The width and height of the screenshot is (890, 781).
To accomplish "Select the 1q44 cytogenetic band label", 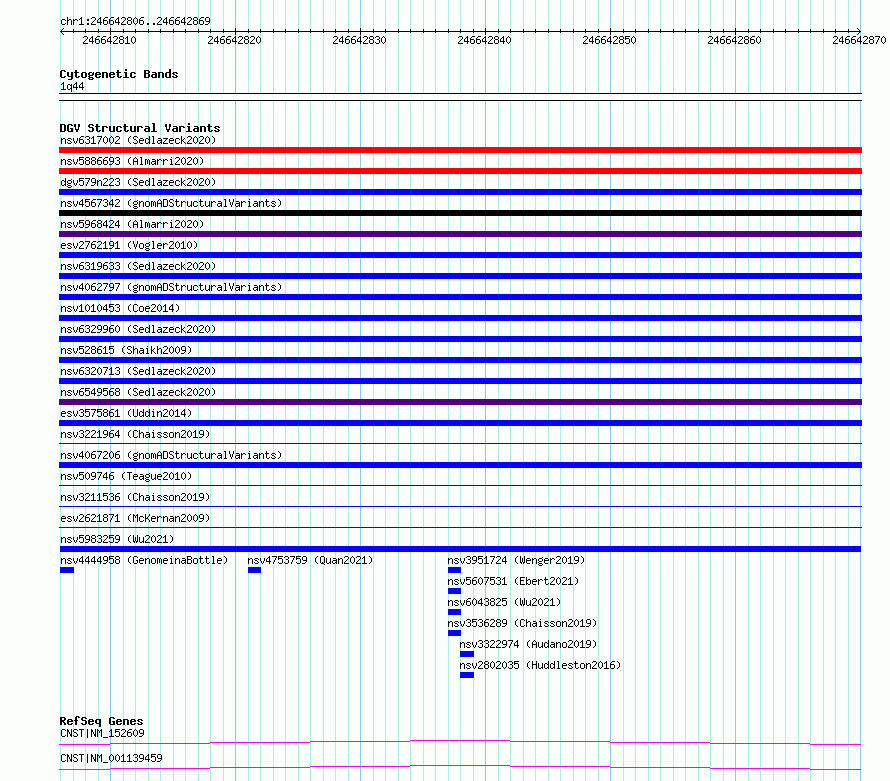I will pos(72,86).
